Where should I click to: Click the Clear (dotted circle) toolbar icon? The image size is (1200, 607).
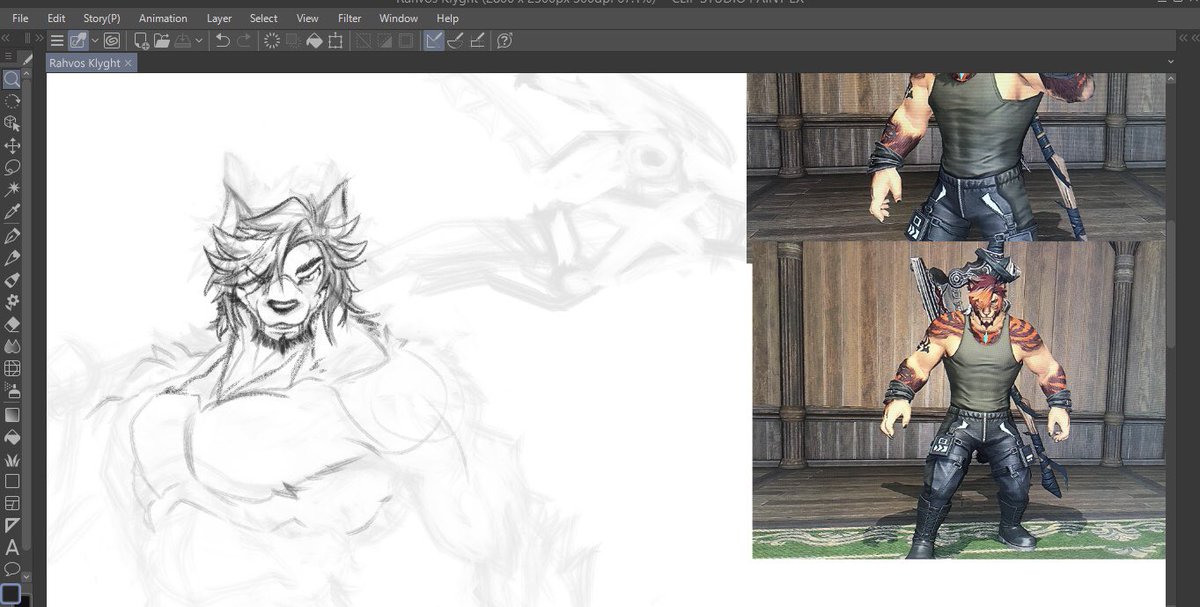coord(271,41)
